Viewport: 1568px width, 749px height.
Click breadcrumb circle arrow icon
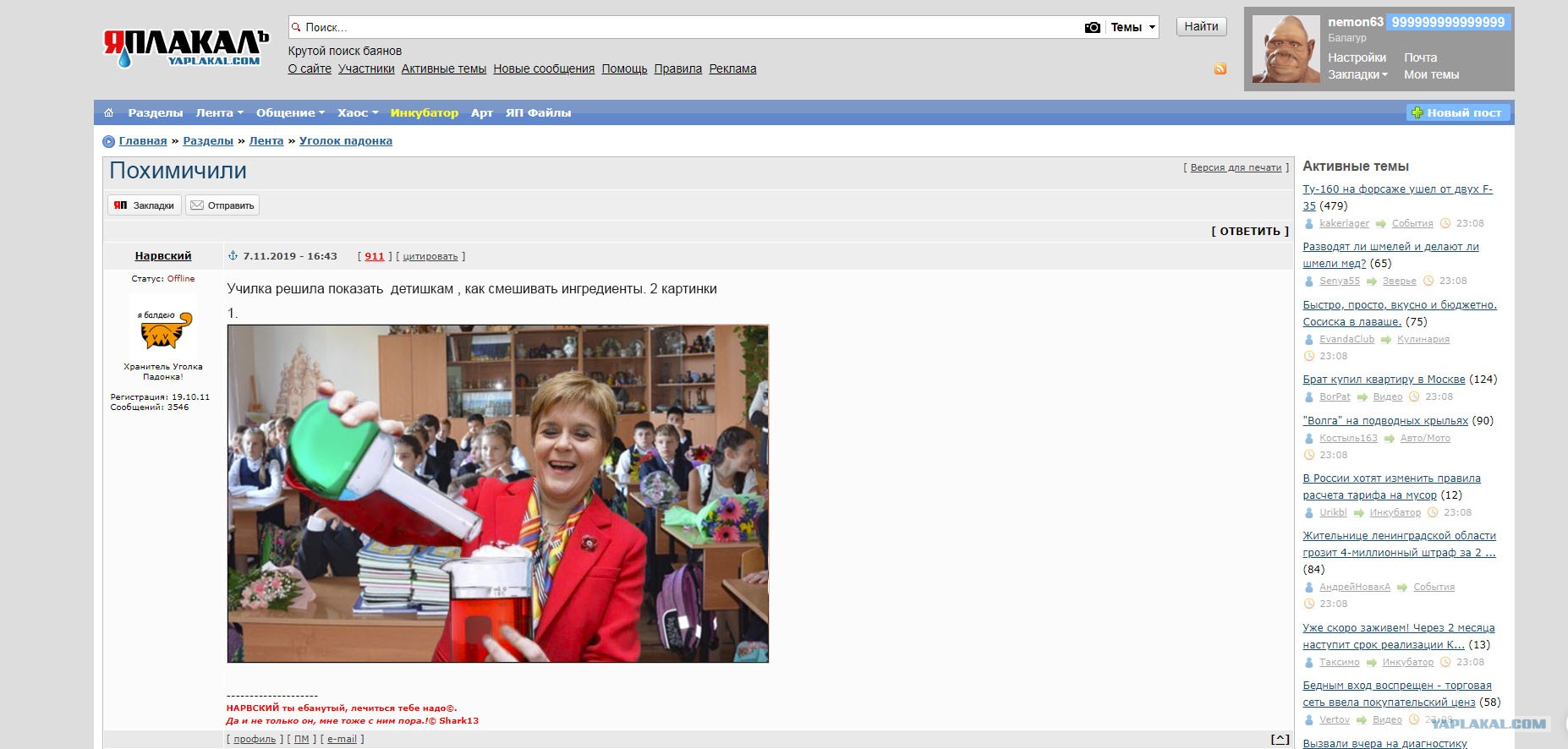(108, 141)
